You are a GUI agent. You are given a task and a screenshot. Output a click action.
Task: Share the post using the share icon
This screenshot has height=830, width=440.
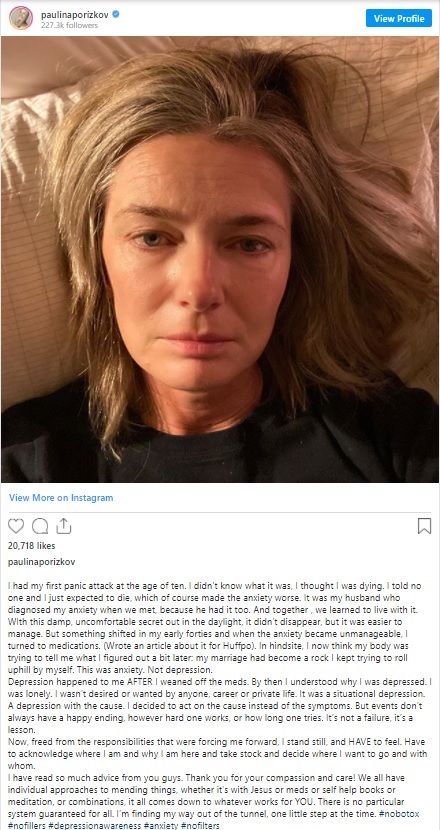pyautogui.click(x=64, y=526)
